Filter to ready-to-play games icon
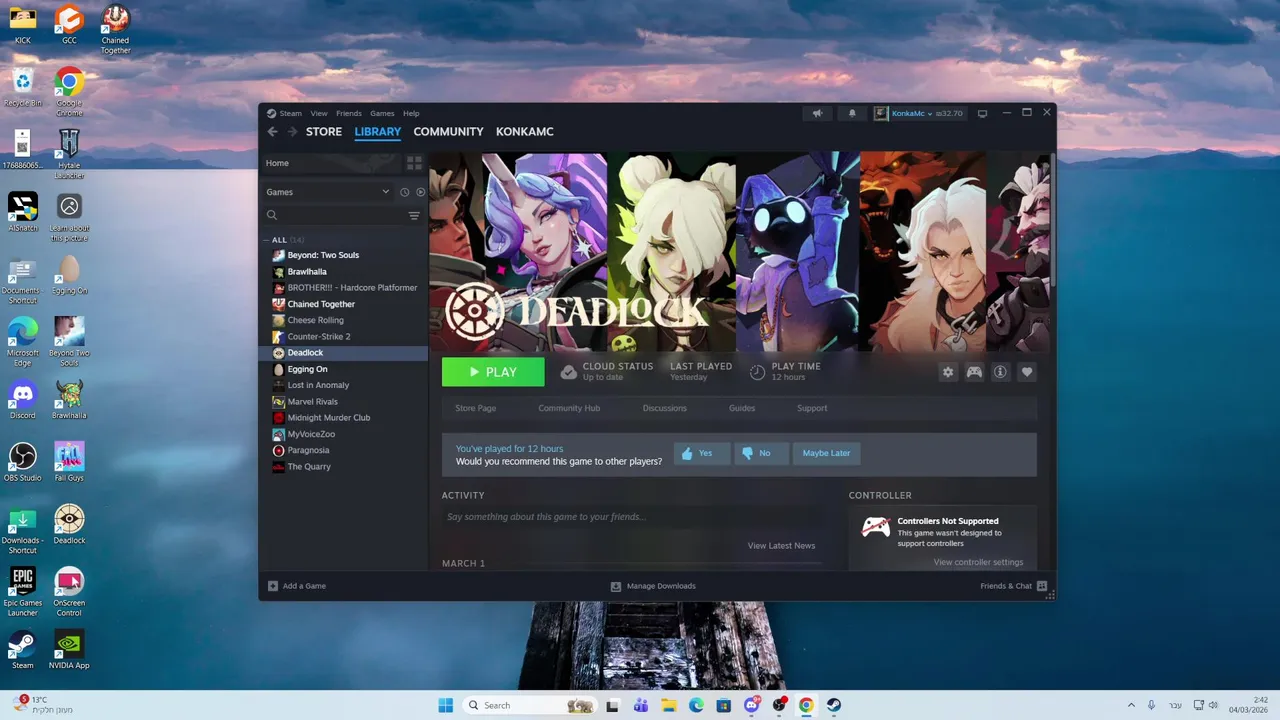1280x720 pixels. [x=420, y=192]
